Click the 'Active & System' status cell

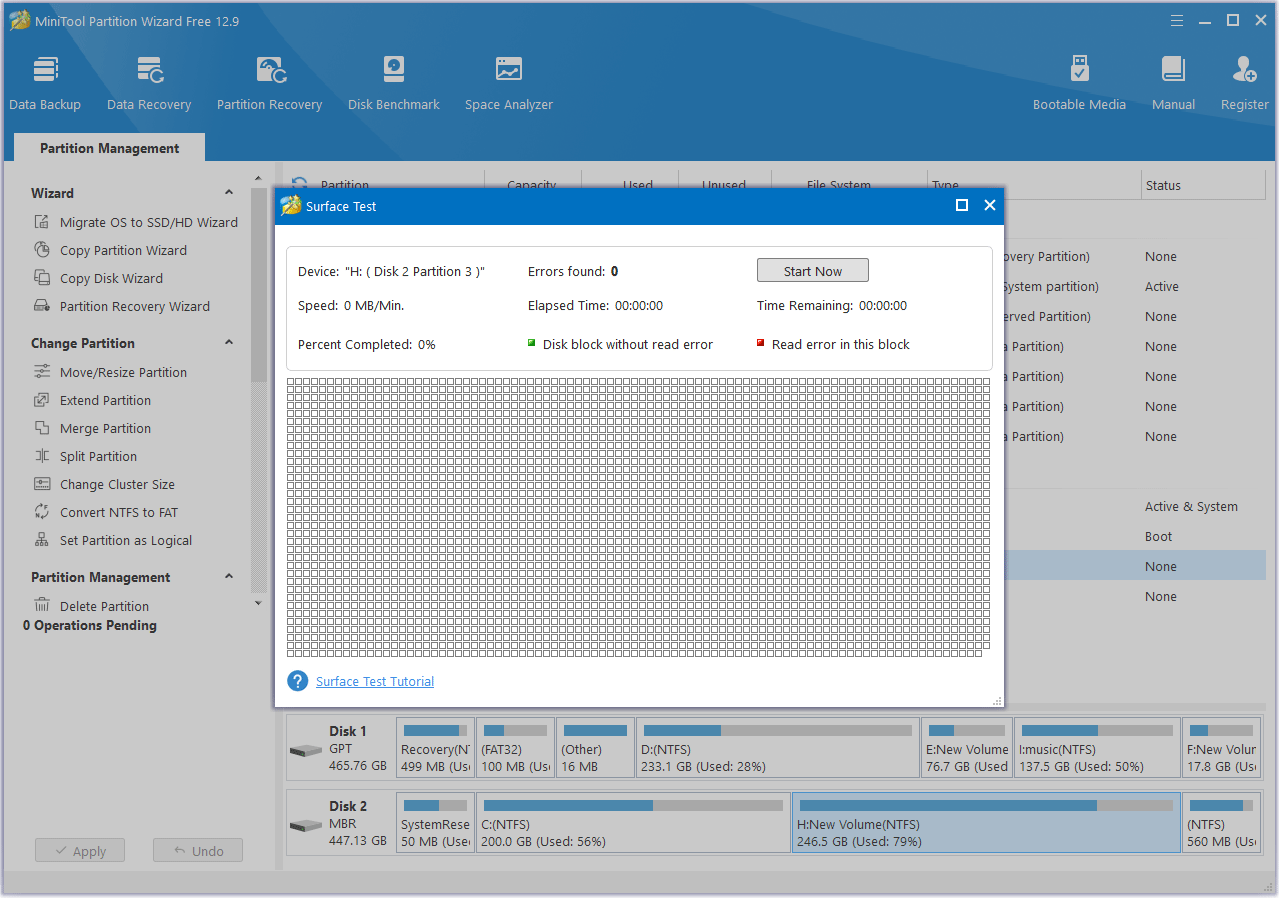click(x=1191, y=506)
